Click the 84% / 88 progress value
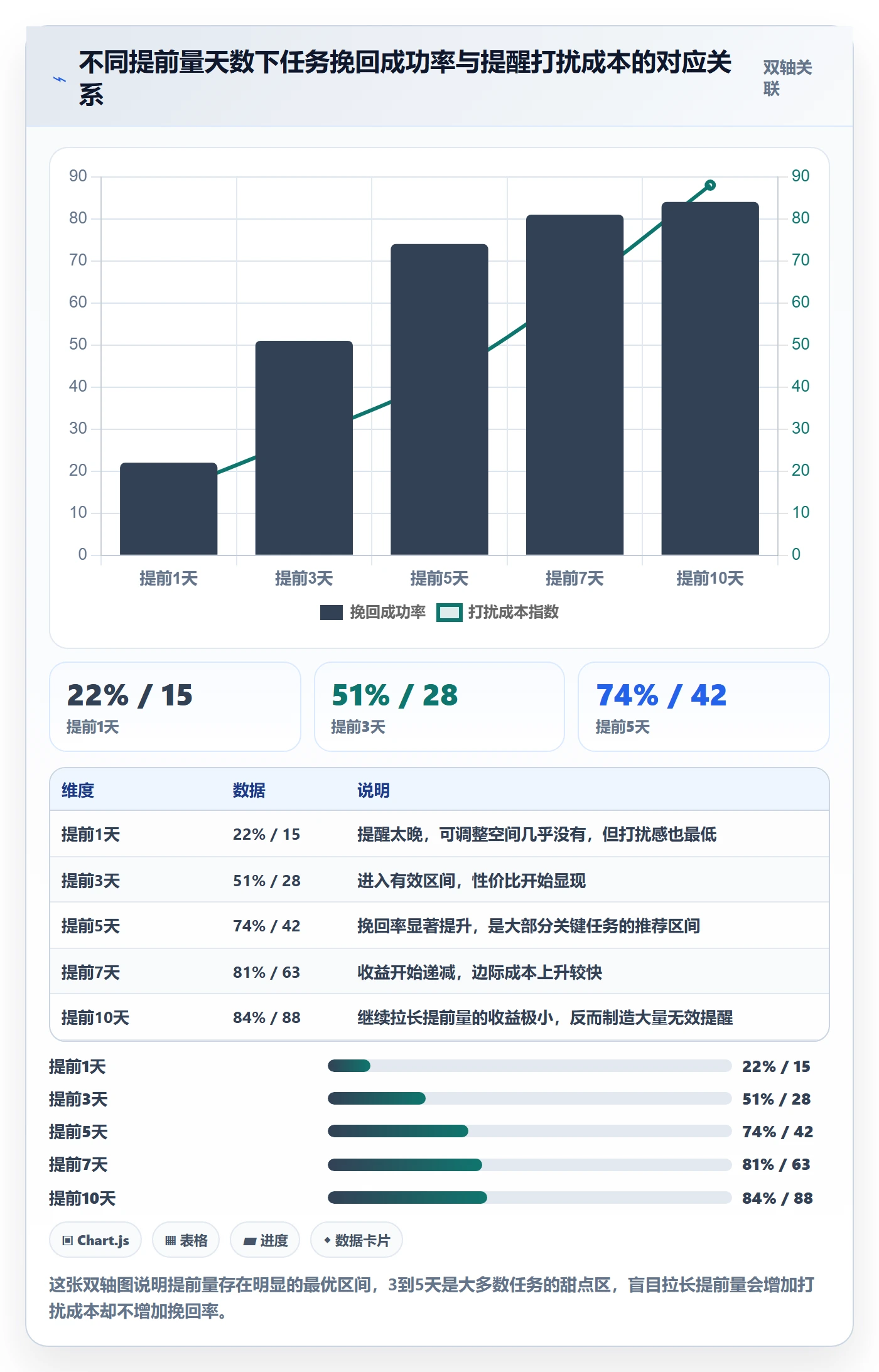Image resolution: width=879 pixels, height=1372 pixels. pos(777,1198)
